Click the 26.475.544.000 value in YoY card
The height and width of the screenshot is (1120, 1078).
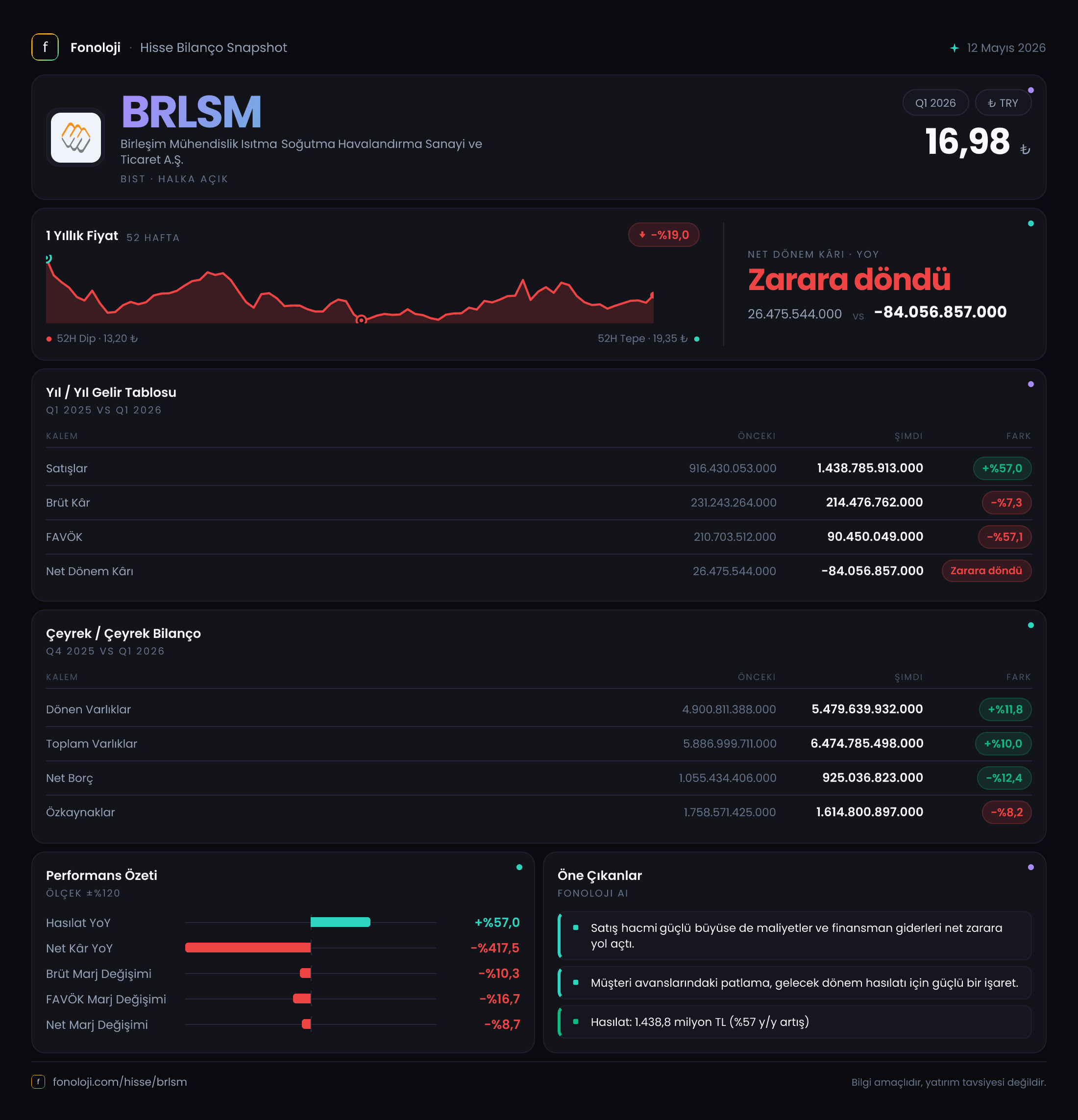pos(794,314)
